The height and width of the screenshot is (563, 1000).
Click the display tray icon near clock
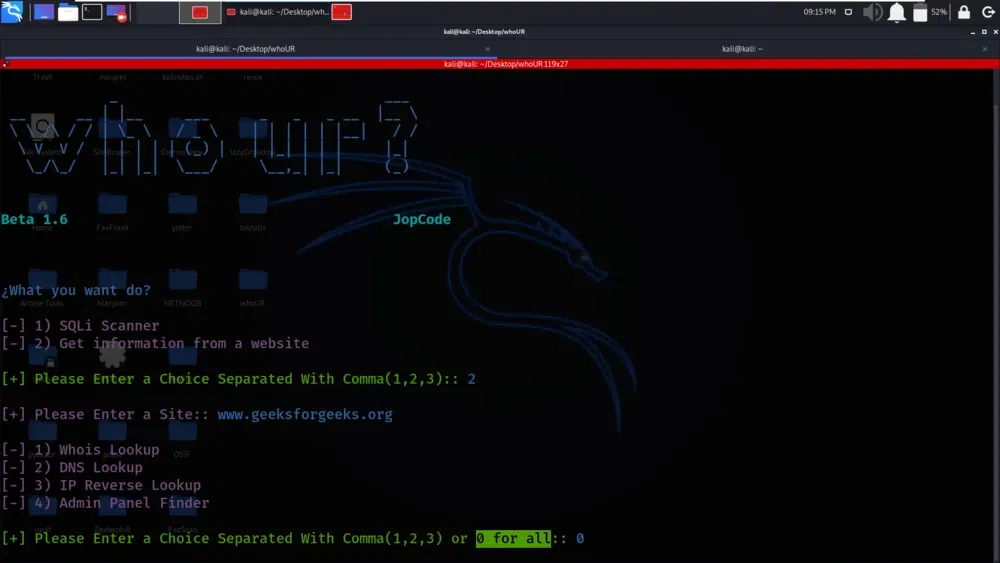click(848, 12)
